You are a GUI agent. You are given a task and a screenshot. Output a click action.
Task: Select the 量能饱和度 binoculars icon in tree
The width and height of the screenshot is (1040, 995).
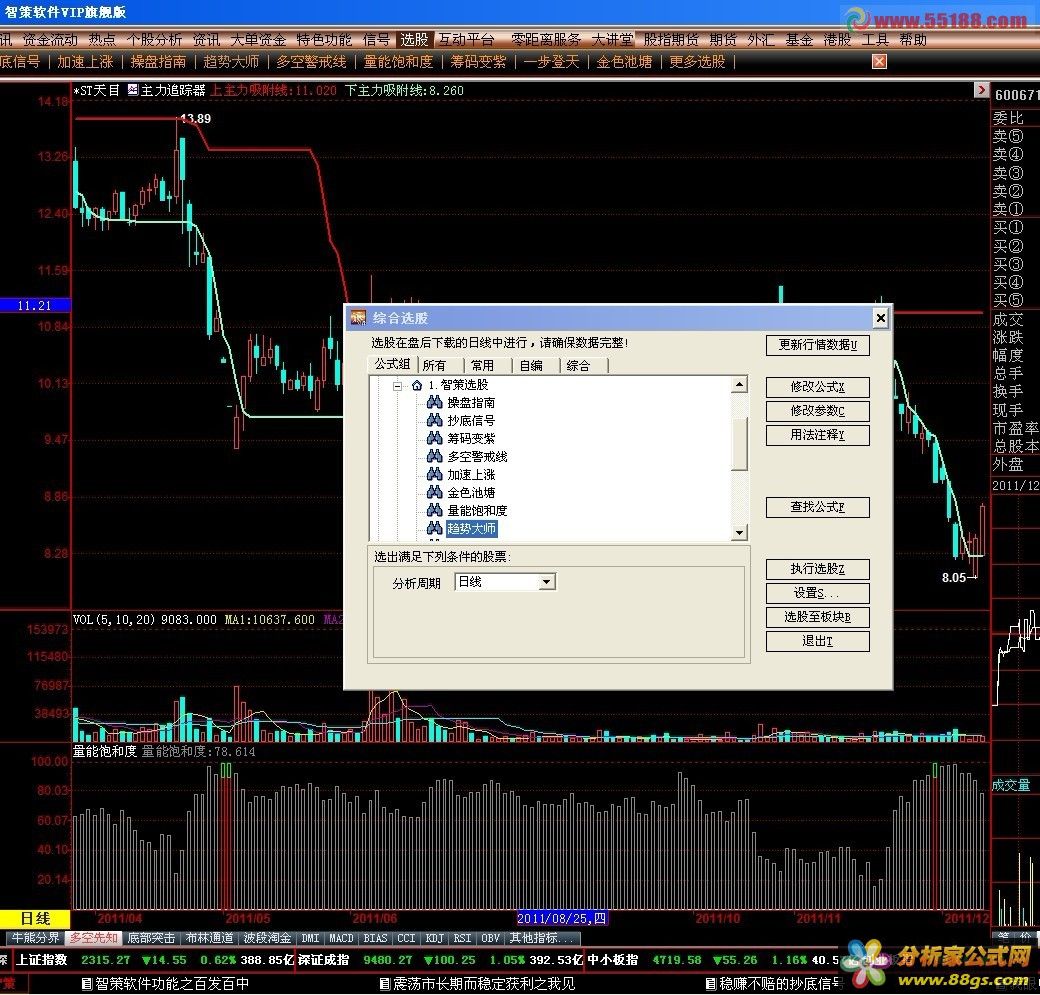pyautogui.click(x=434, y=509)
